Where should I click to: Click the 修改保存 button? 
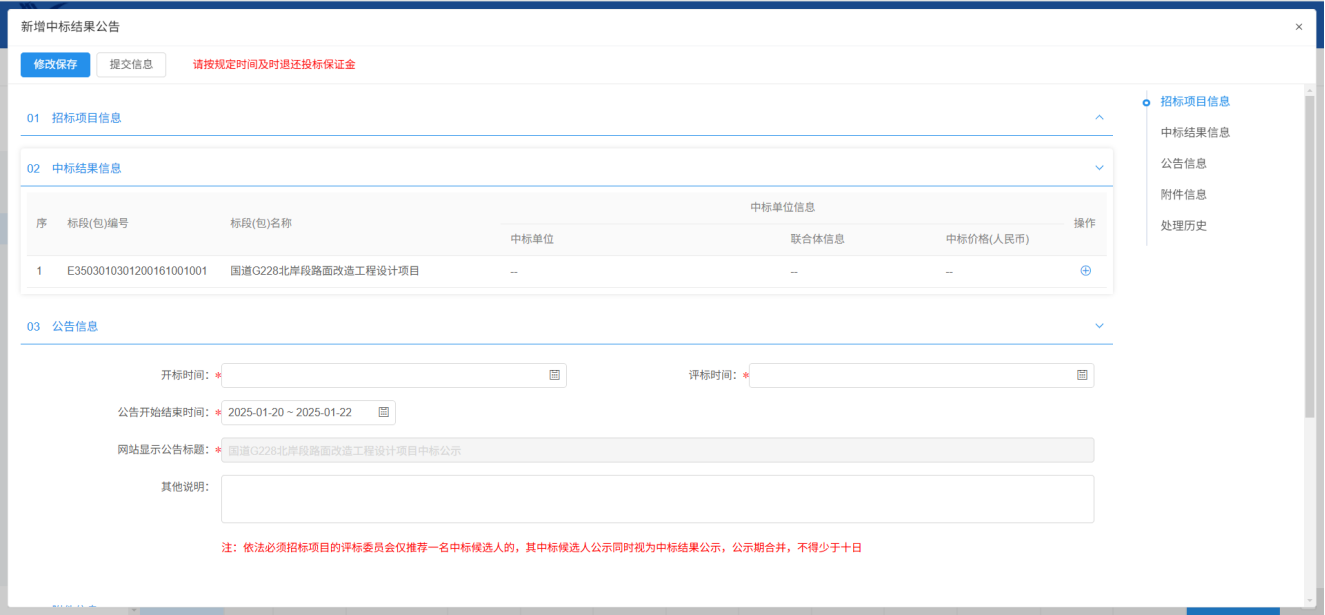[55, 64]
